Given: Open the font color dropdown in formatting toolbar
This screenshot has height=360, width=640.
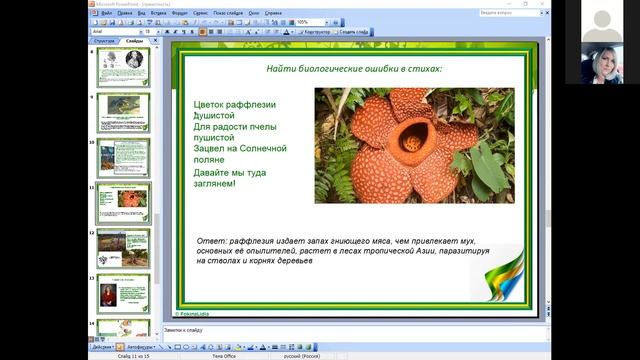Looking at the screenshot, I should [x=293, y=32].
